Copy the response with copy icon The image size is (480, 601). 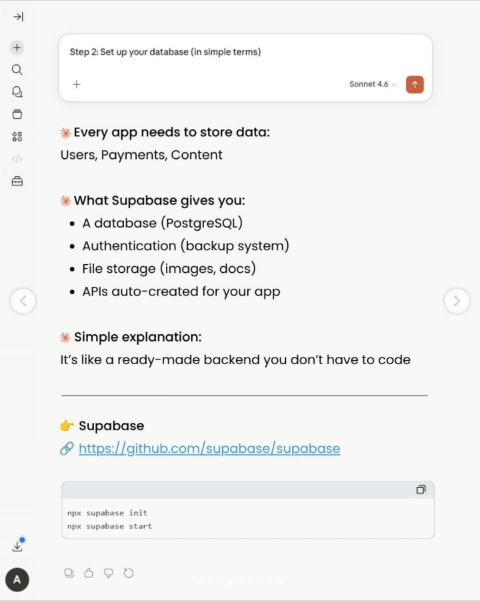[x=69, y=573]
